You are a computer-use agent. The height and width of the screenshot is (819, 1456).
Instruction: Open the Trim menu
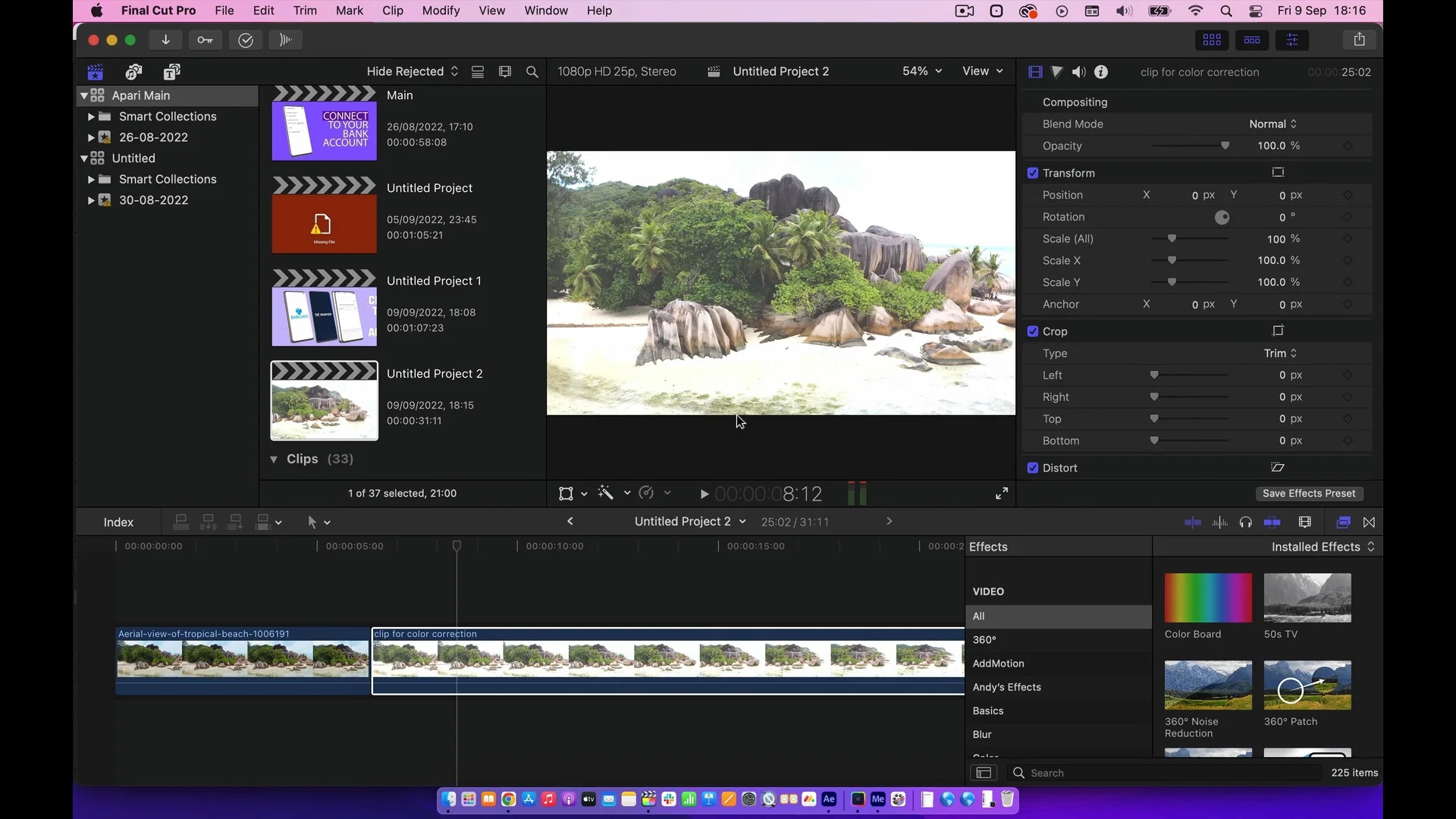point(305,11)
